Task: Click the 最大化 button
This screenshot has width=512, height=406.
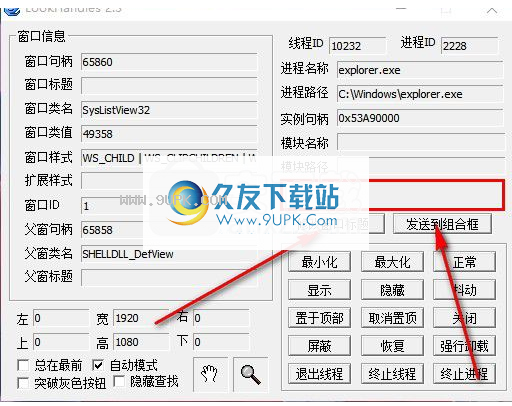Action: click(392, 262)
